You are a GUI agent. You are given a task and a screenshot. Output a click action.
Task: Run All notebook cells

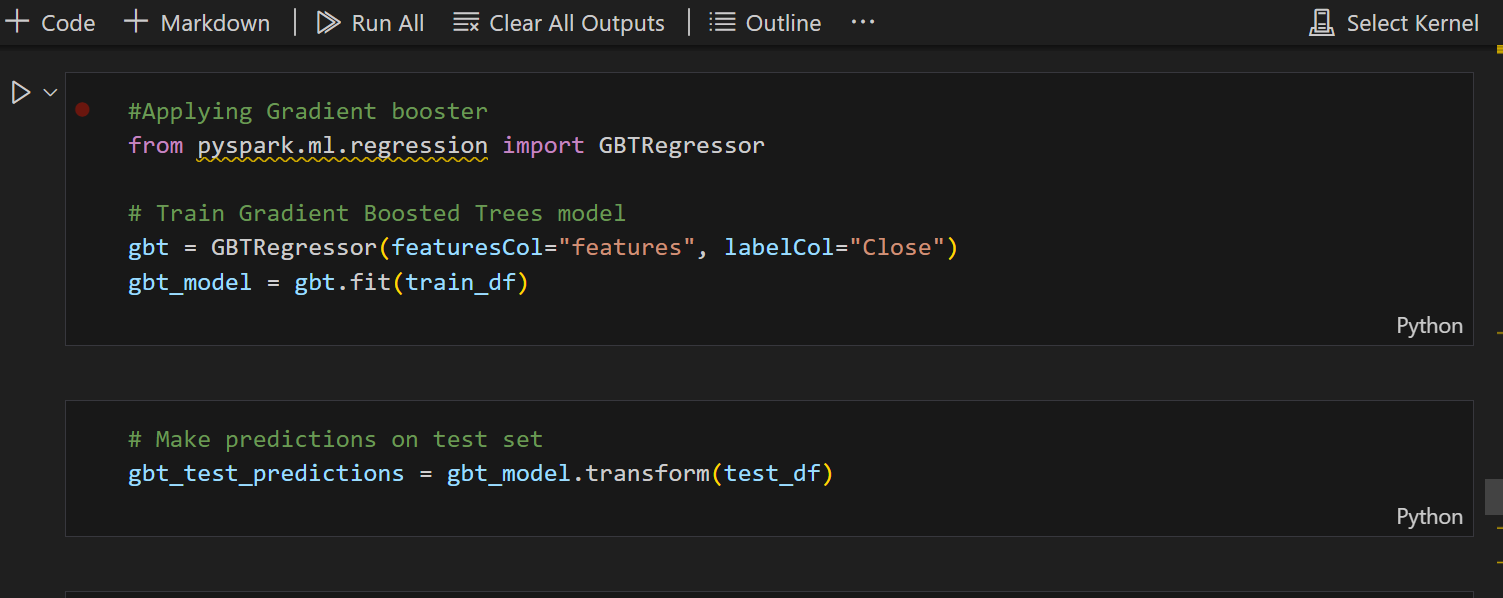[x=371, y=23]
